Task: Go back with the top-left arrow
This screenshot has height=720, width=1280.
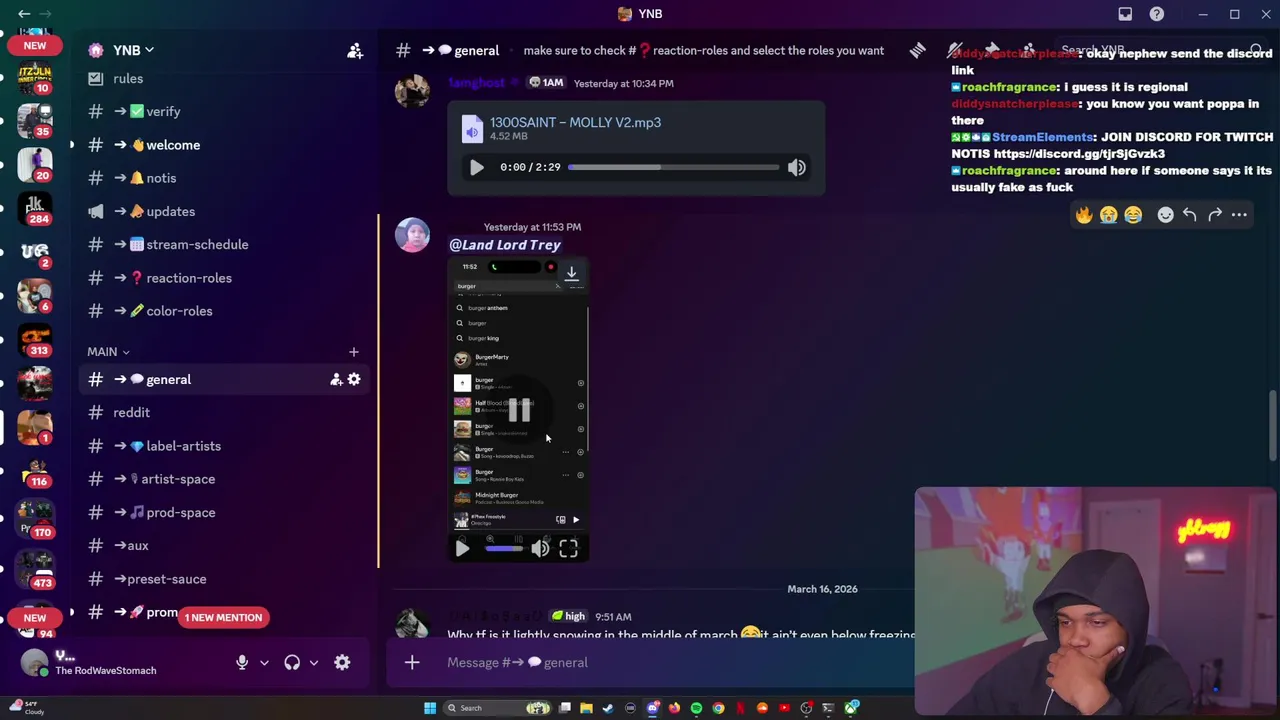Action: click(x=24, y=14)
